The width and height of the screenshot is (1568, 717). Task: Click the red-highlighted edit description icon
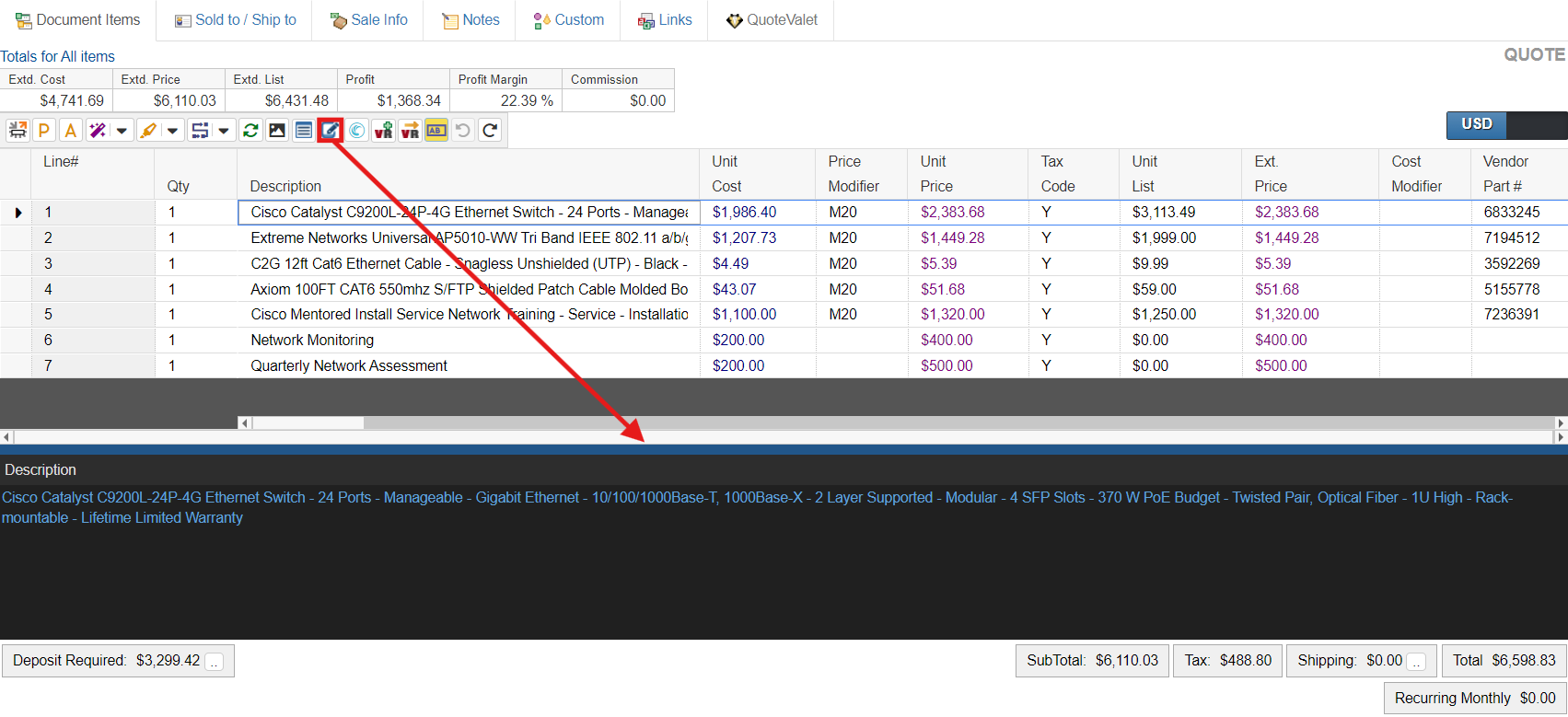pyautogui.click(x=330, y=131)
